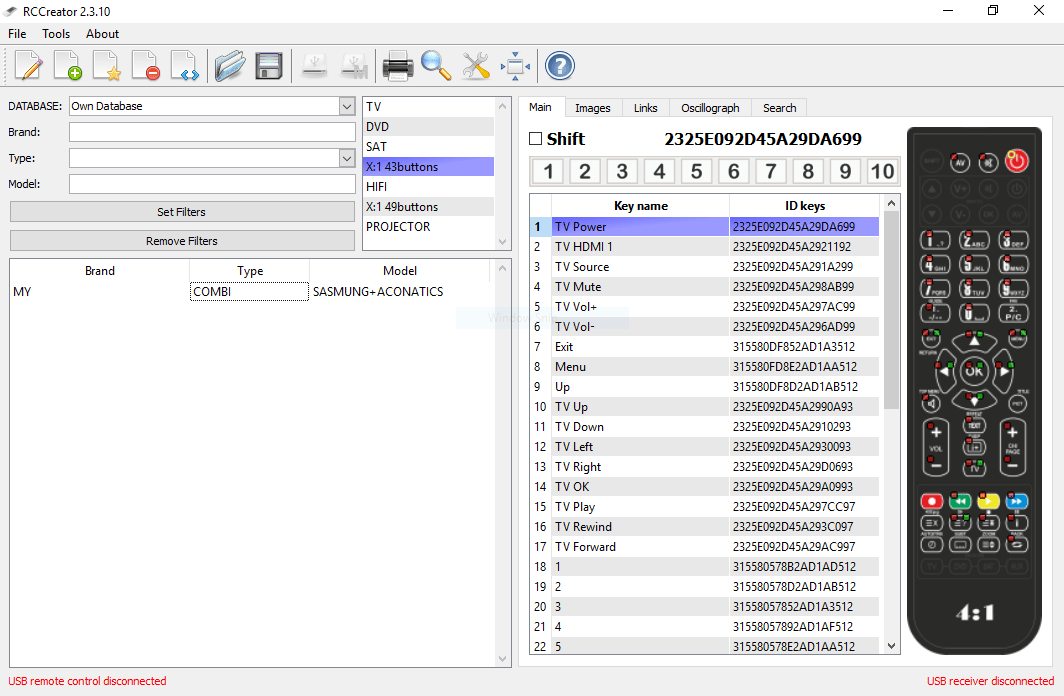Click the green rewind button on remote image
Screen dimensions: 1064x696
click(960, 501)
